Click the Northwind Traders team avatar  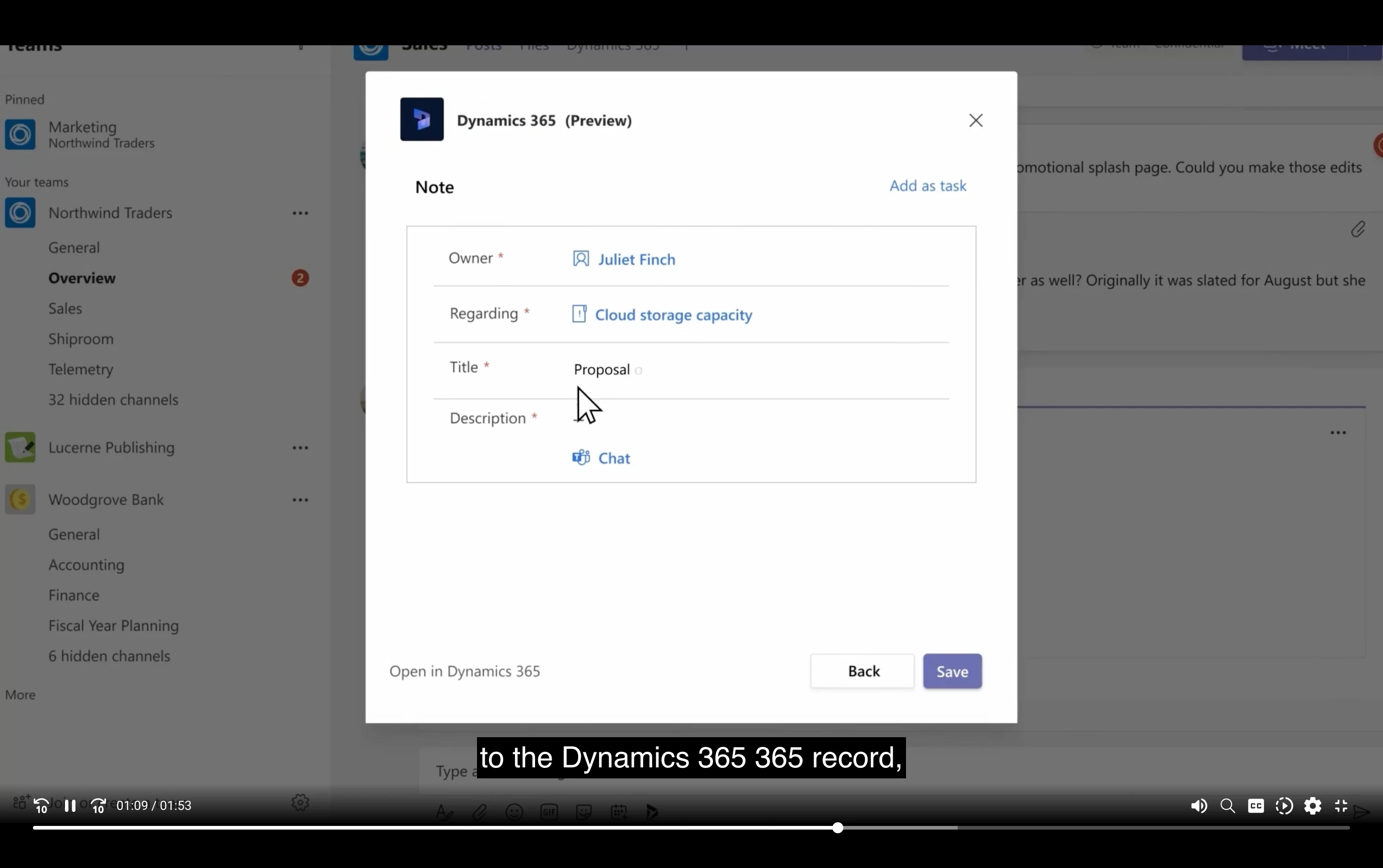click(20, 213)
